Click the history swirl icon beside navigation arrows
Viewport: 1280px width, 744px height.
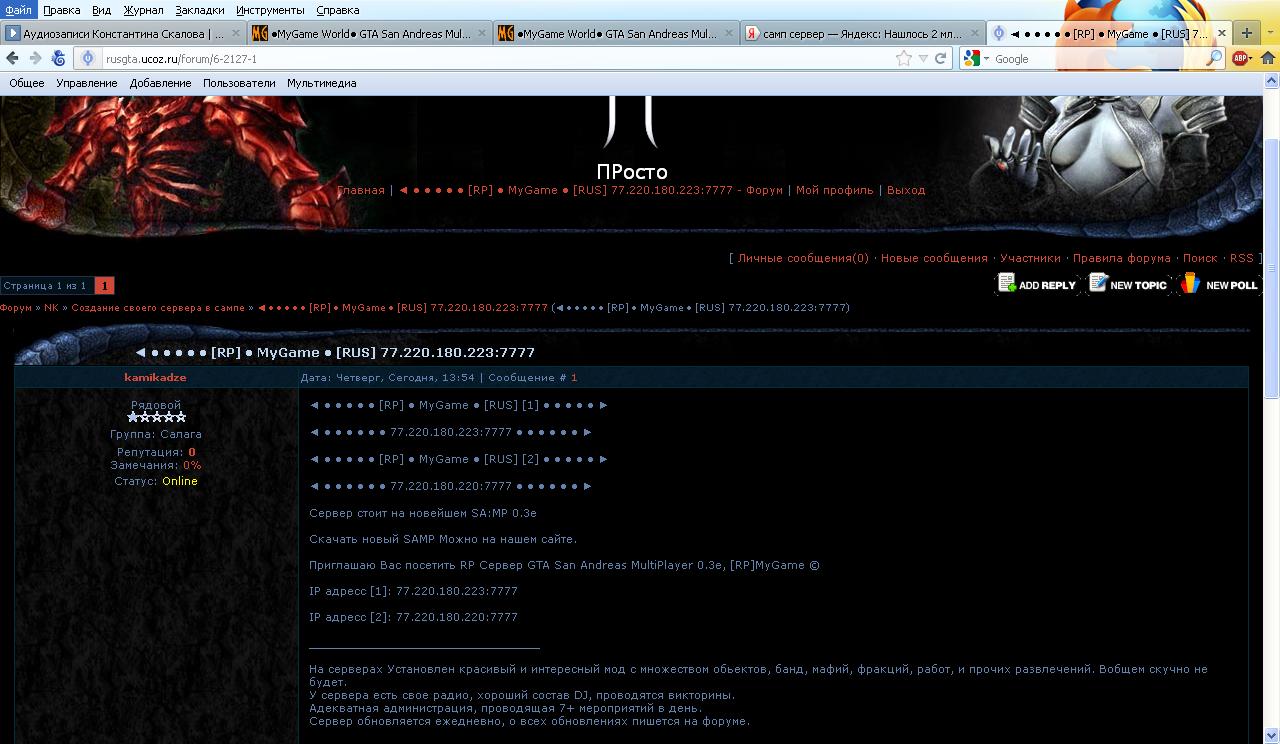click(x=58, y=59)
